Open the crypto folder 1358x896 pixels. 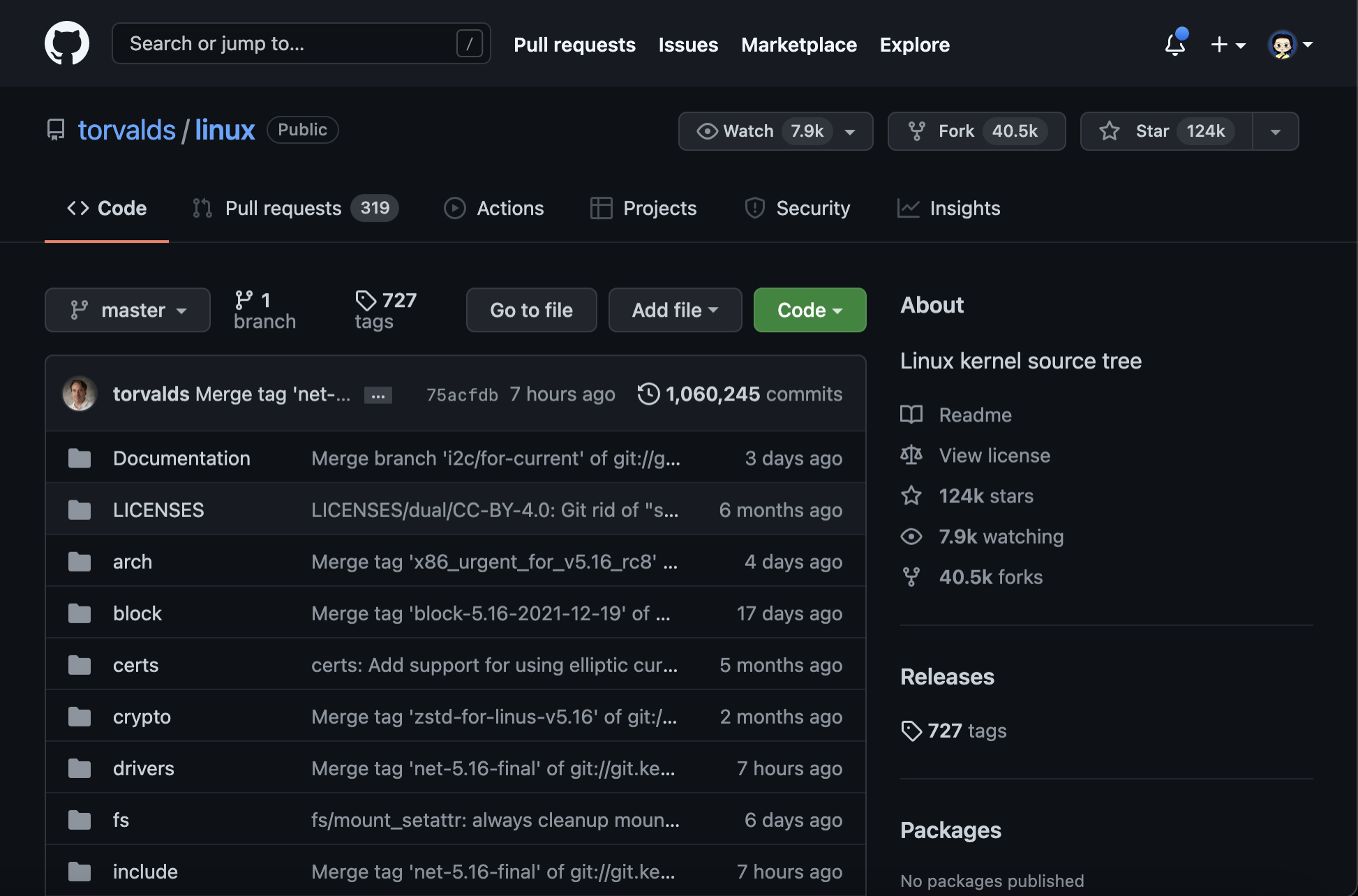point(142,717)
